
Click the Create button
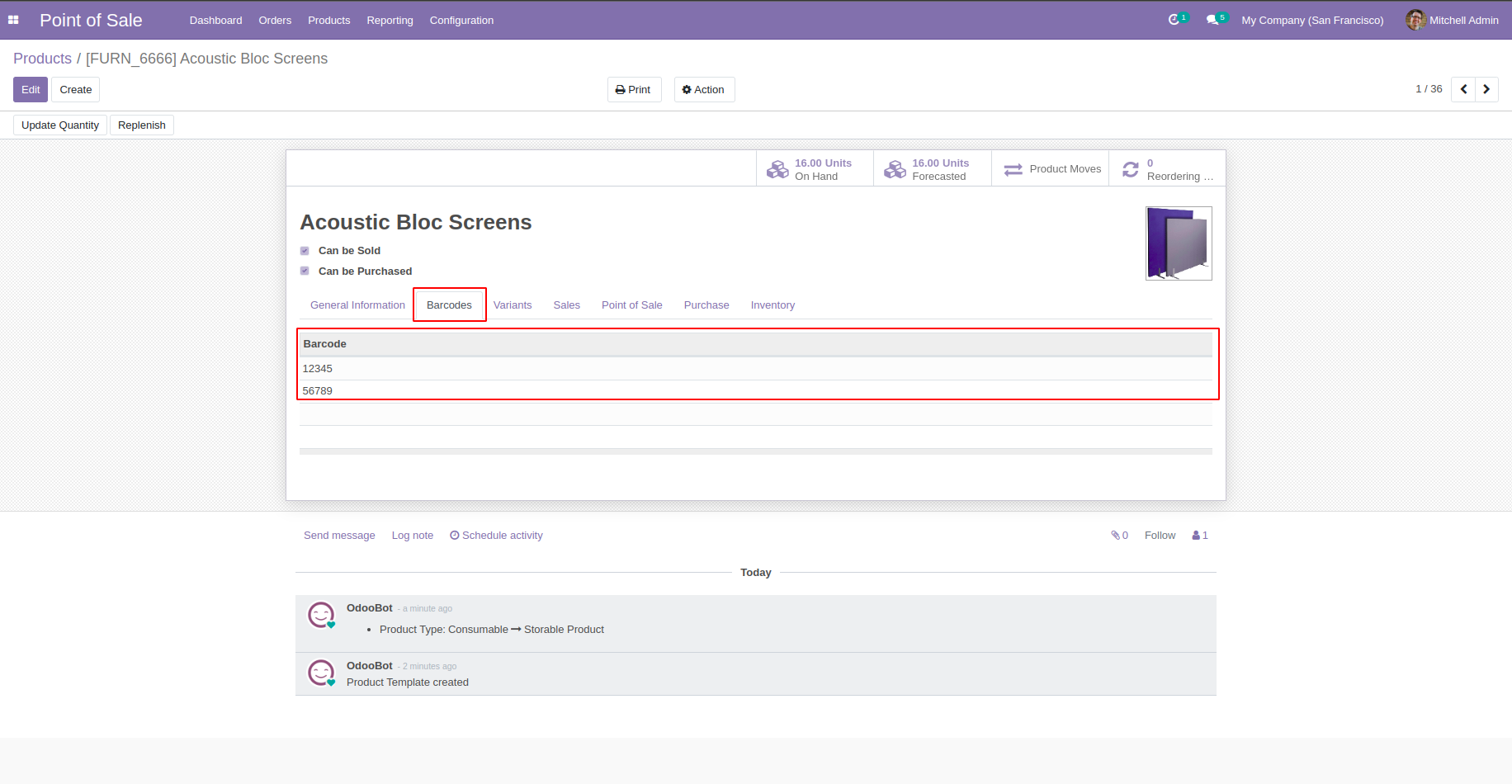tap(76, 90)
